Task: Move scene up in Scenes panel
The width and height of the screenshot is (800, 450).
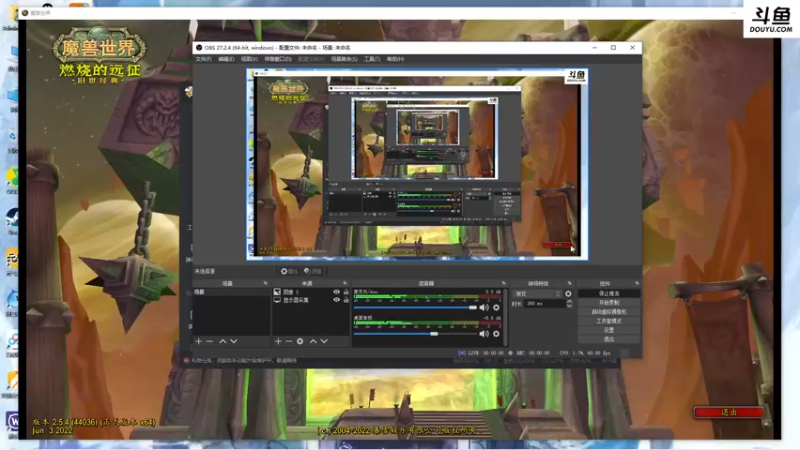Action: click(x=222, y=341)
